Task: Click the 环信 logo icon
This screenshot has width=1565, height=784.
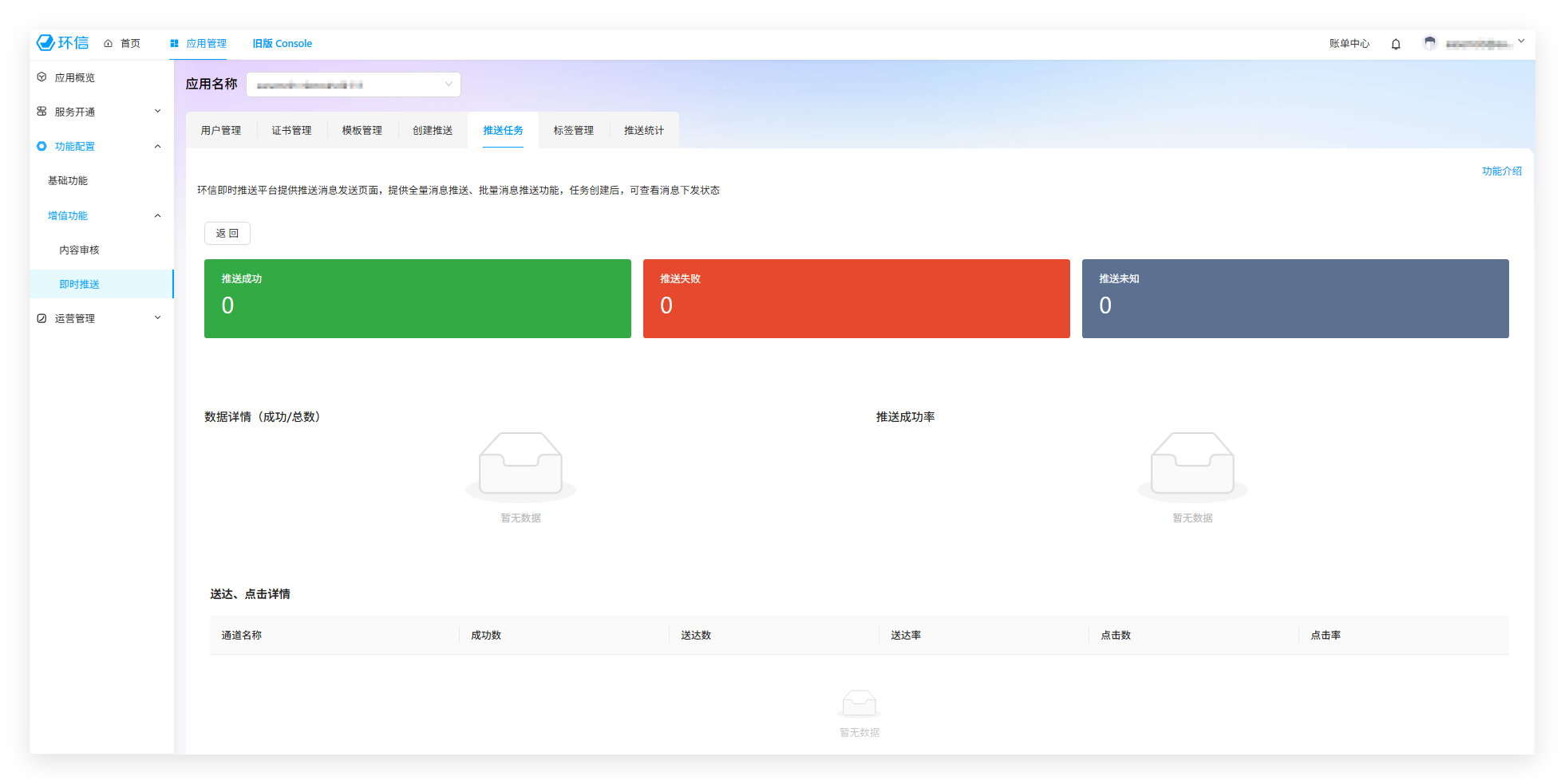Action: click(x=46, y=43)
